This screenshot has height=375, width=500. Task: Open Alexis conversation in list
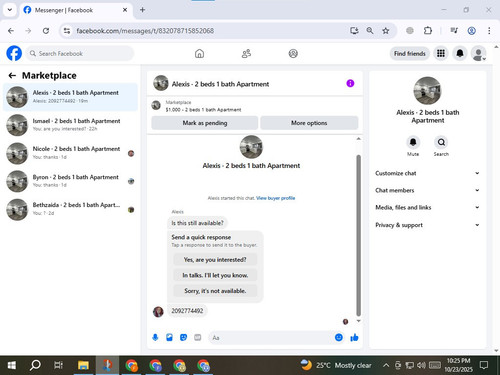click(70, 97)
